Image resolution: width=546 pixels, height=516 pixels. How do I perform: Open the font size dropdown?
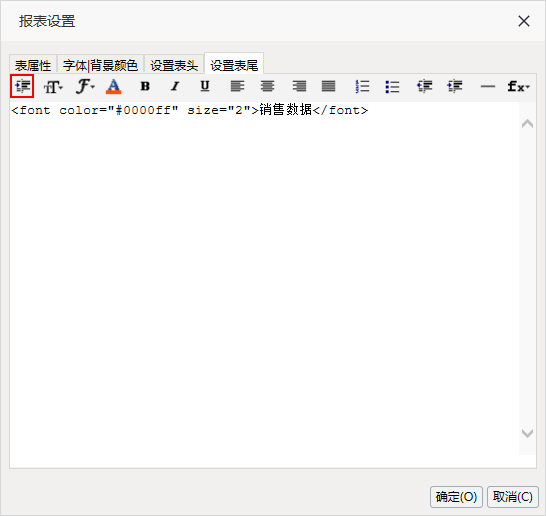tap(53, 86)
